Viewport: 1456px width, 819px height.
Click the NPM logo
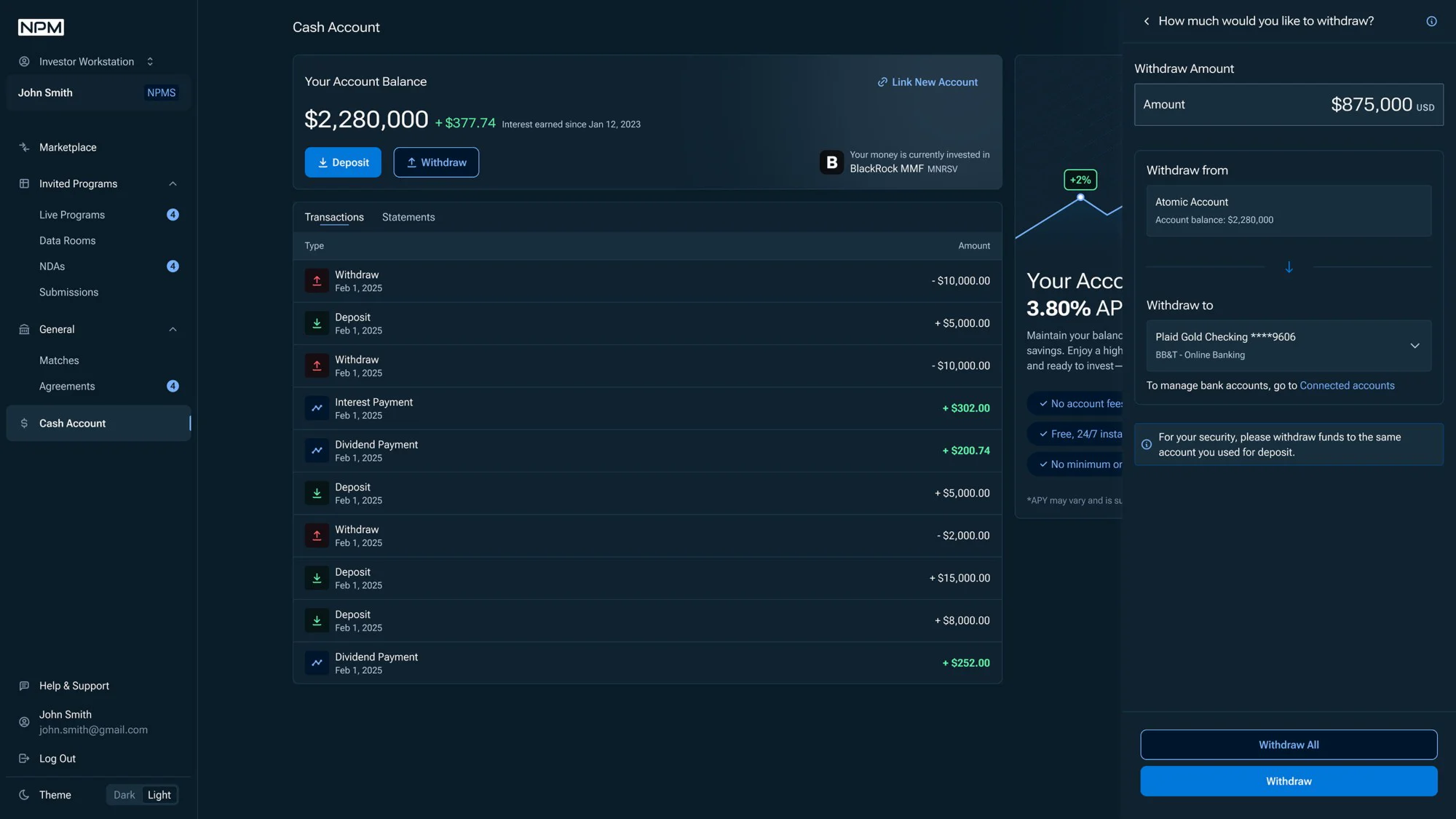tap(41, 27)
